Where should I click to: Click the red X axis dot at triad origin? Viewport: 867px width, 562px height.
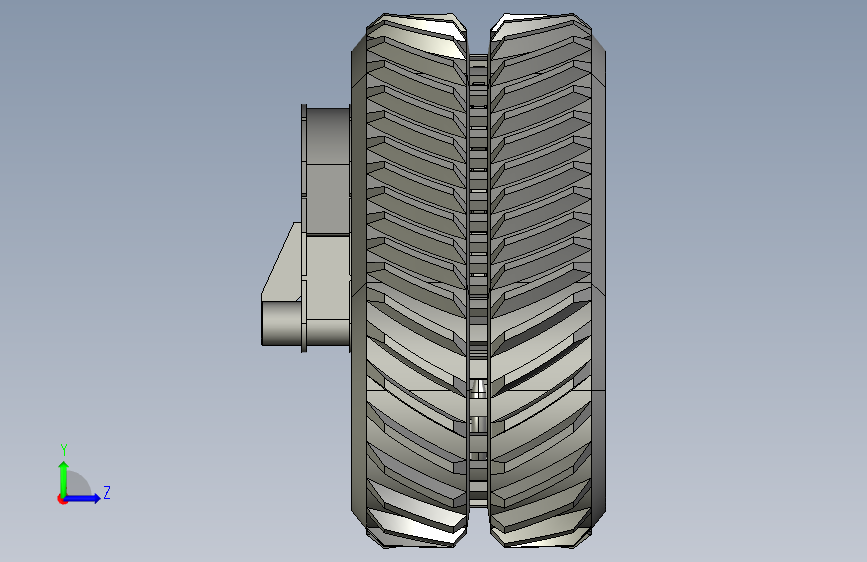point(62,499)
